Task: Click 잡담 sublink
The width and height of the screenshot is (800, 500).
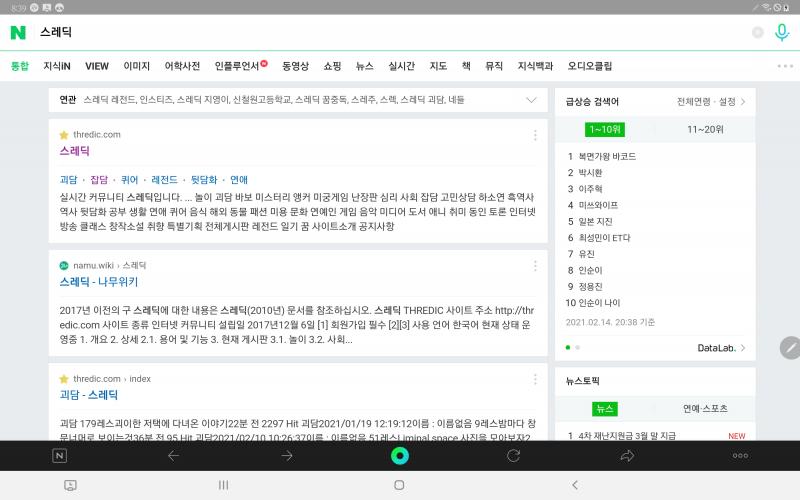Action: click(x=99, y=180)
